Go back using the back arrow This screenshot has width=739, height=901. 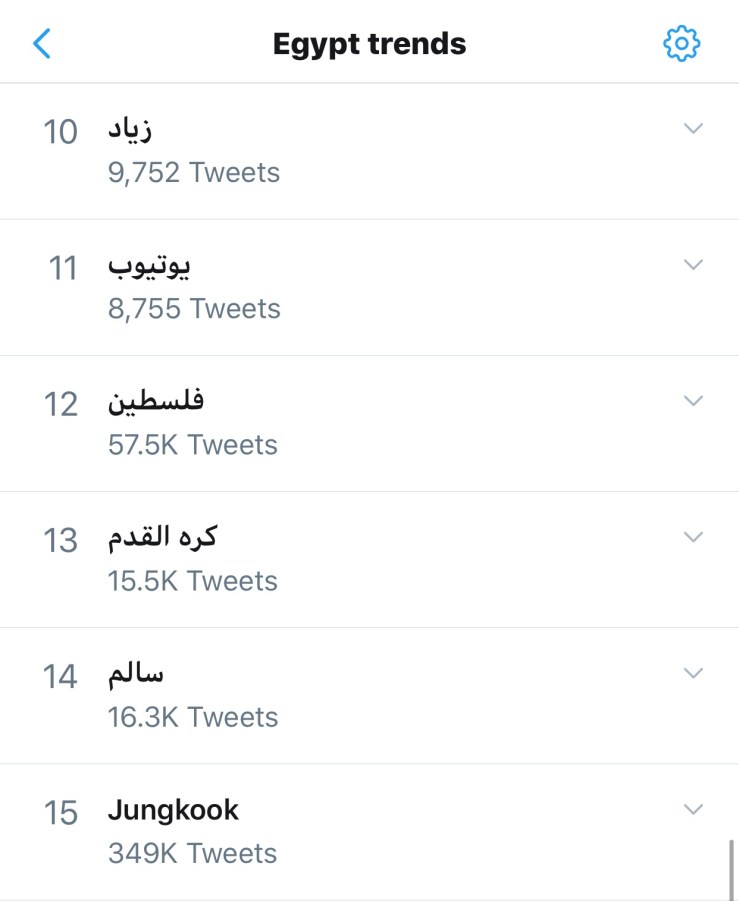tap(42, 44)
